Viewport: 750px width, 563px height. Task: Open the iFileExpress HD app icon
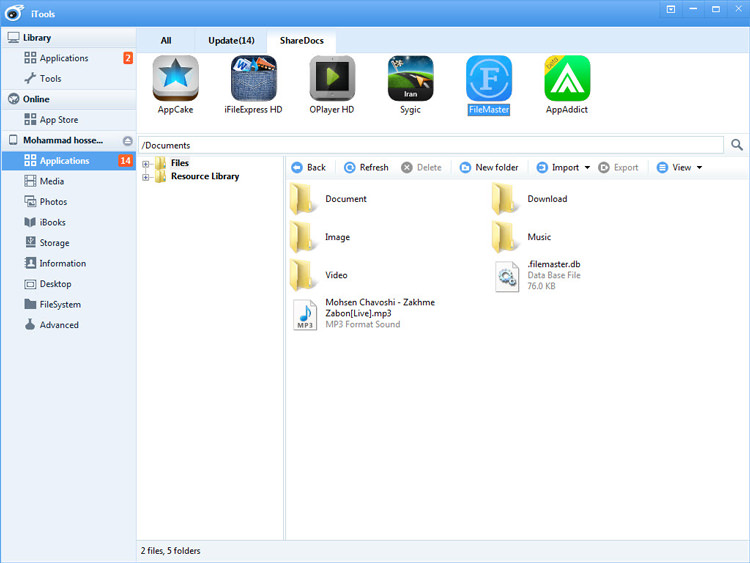pos(253,79)
